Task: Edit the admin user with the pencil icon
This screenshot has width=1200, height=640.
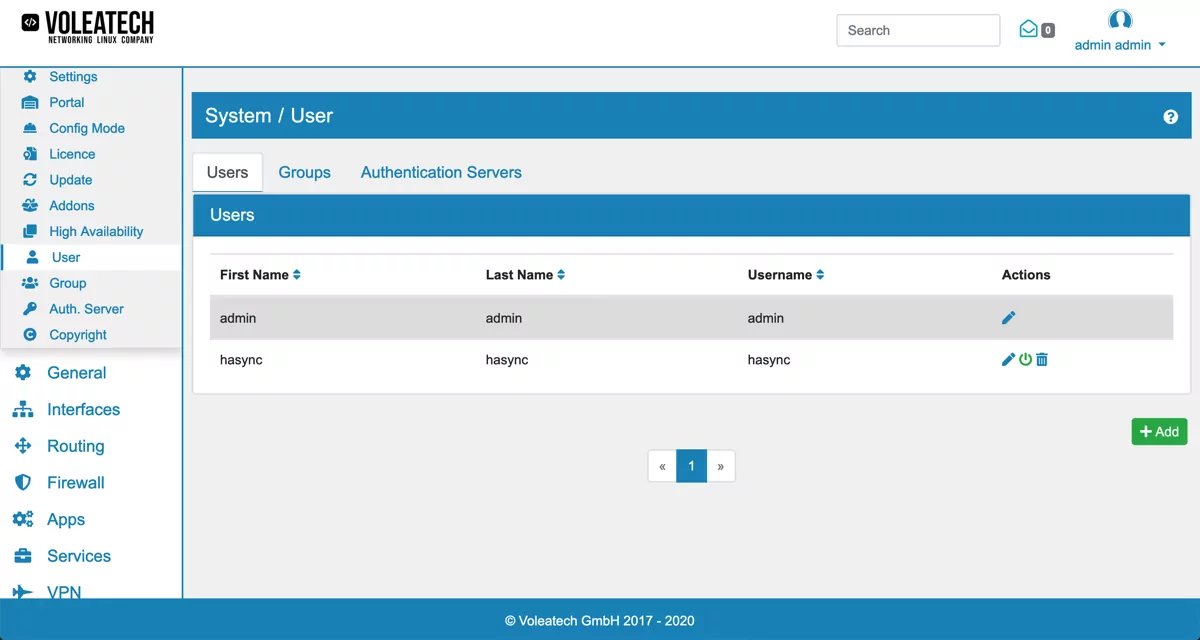Action: coord(1008,317)
